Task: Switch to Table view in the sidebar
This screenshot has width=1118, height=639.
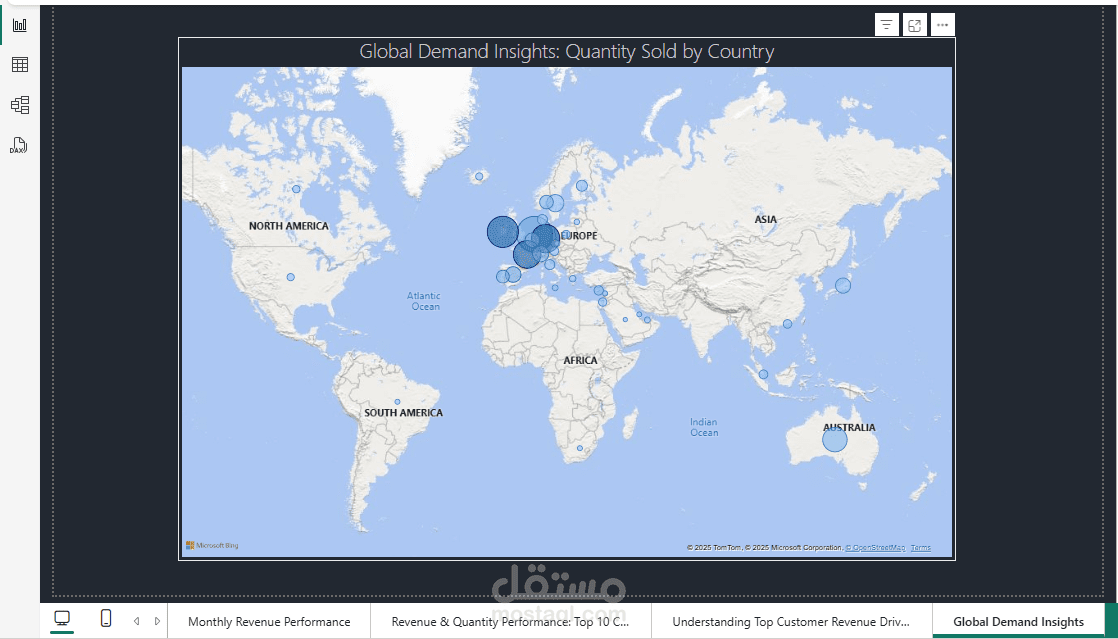Action: [x=20, y=65]
